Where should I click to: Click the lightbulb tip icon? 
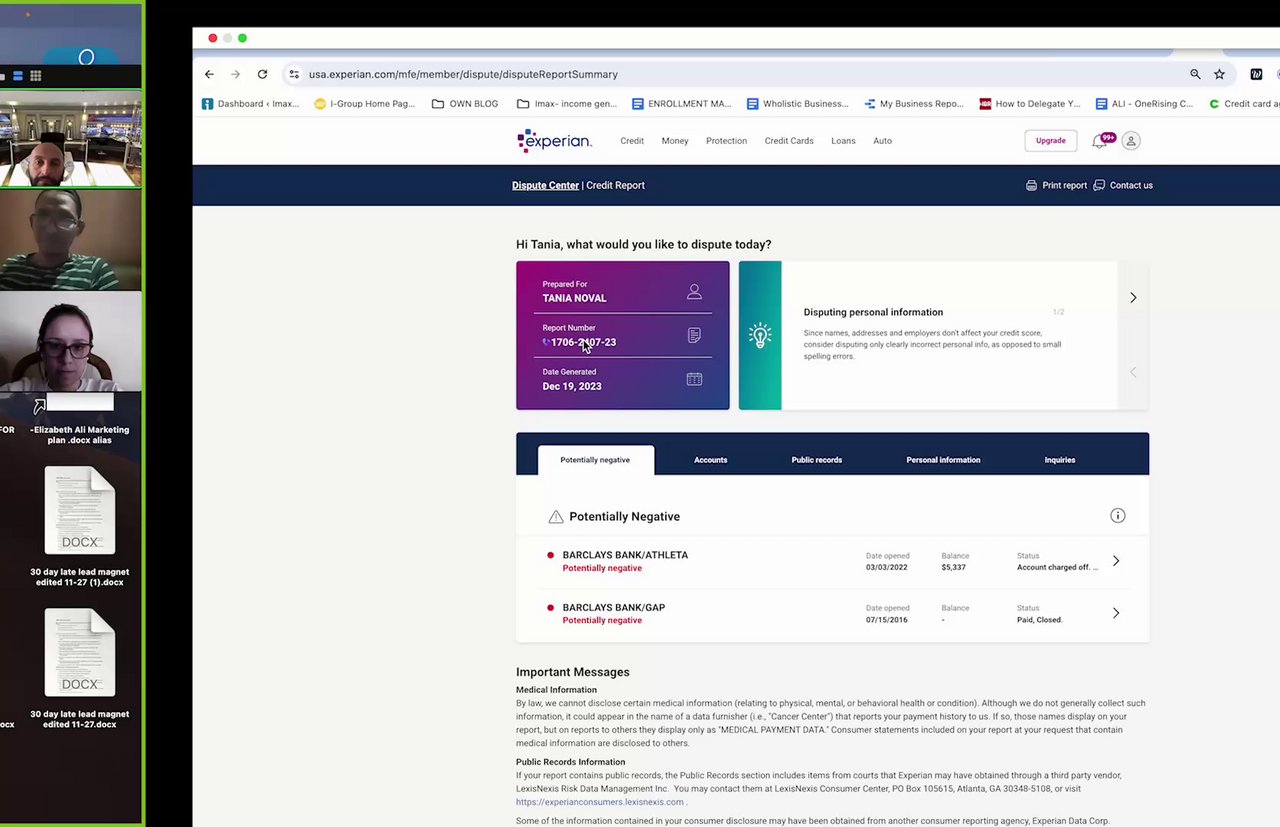[760, 335]
